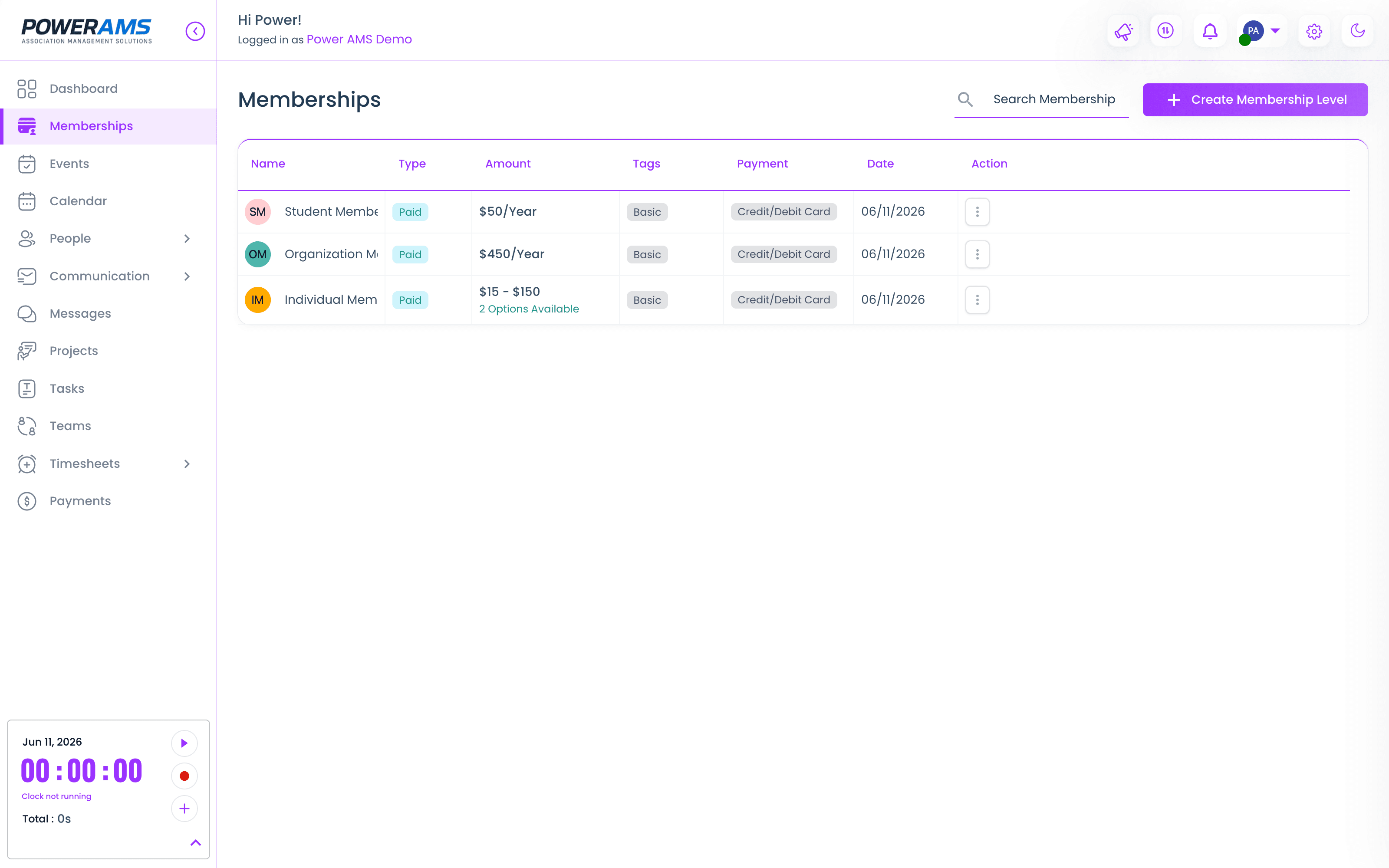This screenshot has height=868, width=1389.
Task: Click the People sidebar icon
Action: [27, 239]
